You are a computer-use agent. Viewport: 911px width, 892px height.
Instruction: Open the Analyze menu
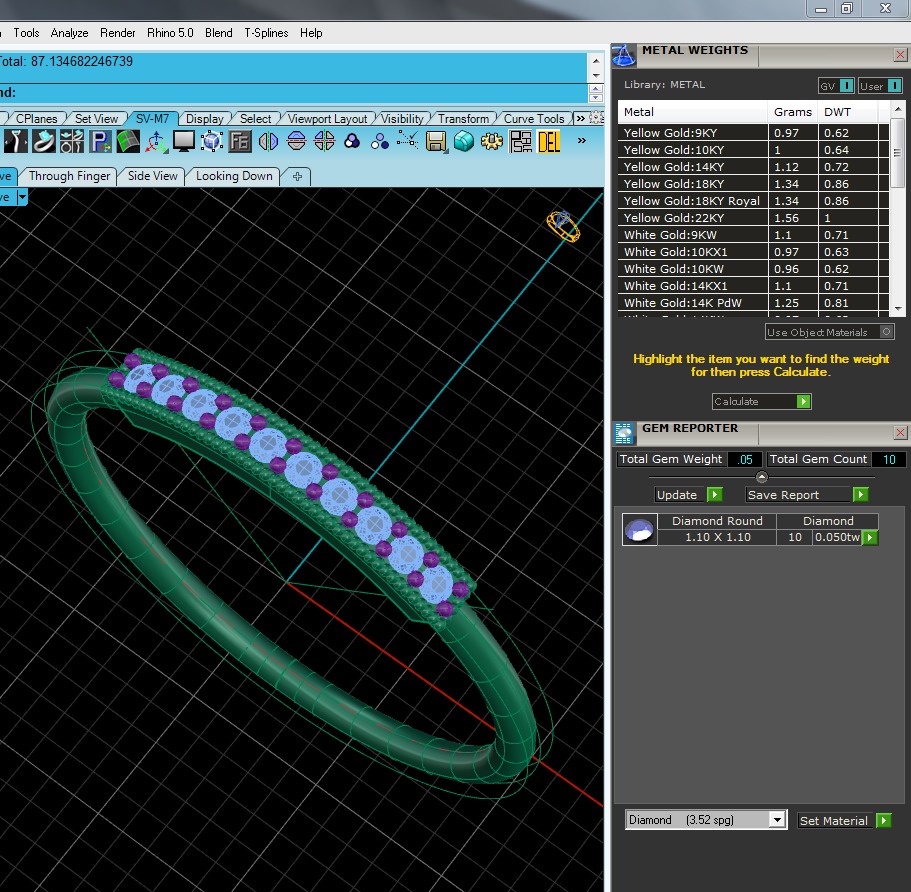coord(69,33)
